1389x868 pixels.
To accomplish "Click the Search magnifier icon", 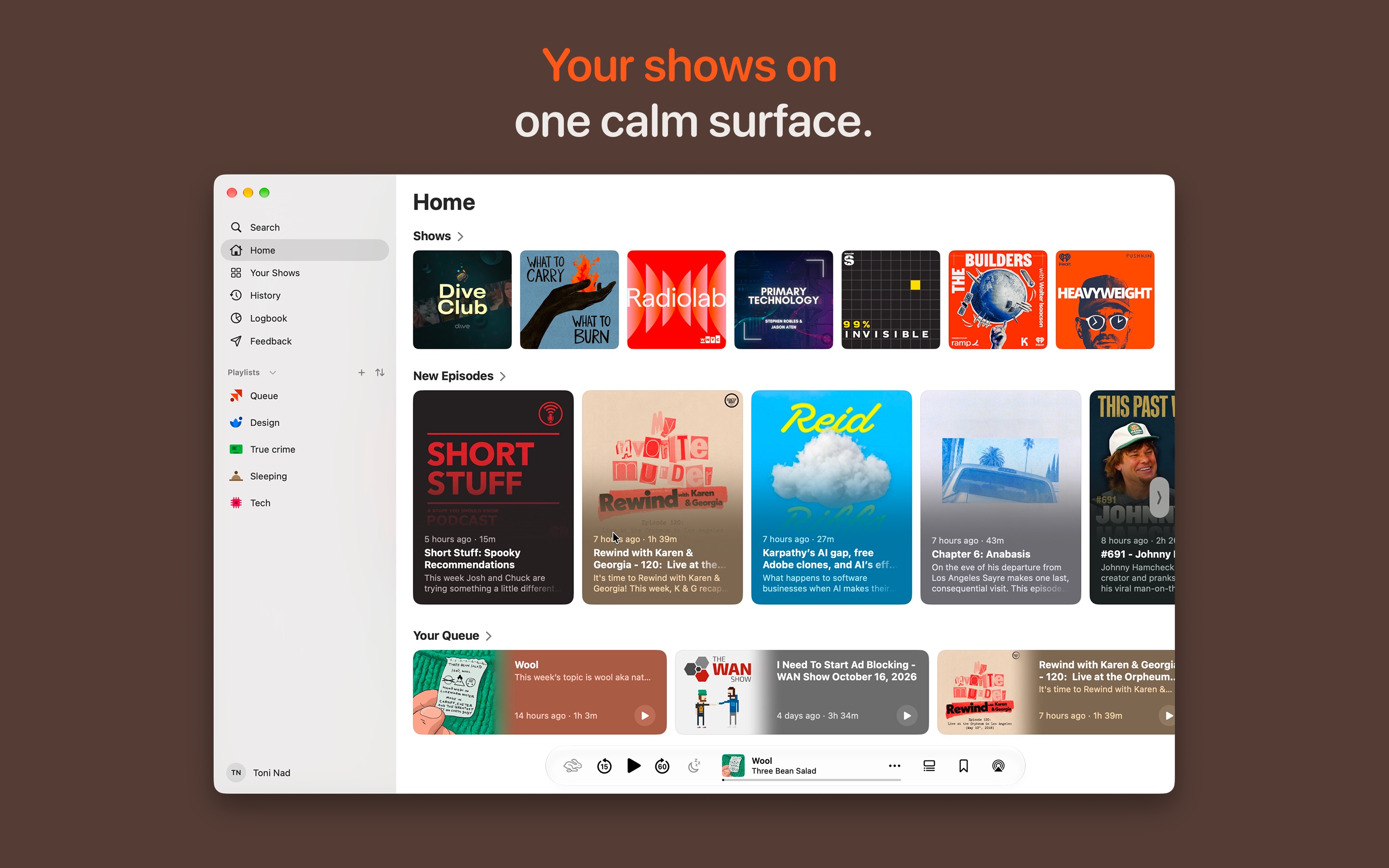I will pyautogui.click(x=236, y=227).
